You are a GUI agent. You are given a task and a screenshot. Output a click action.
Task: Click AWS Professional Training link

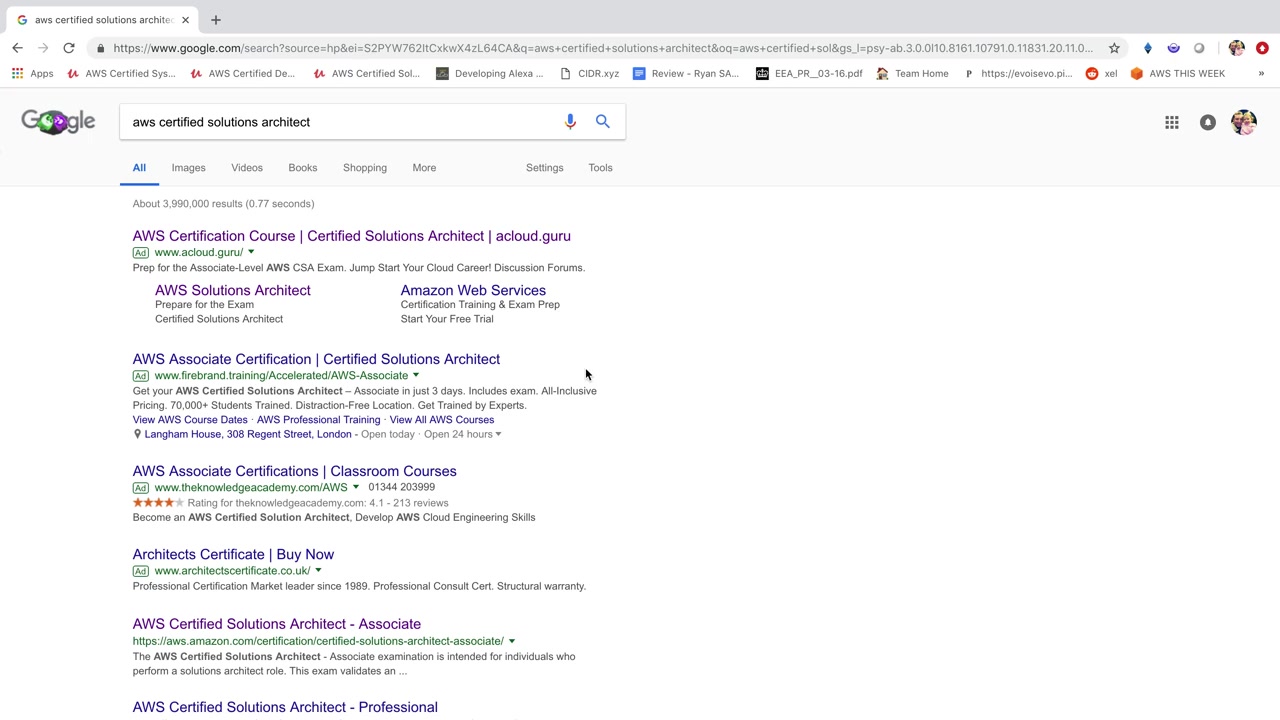coord(318,420)
